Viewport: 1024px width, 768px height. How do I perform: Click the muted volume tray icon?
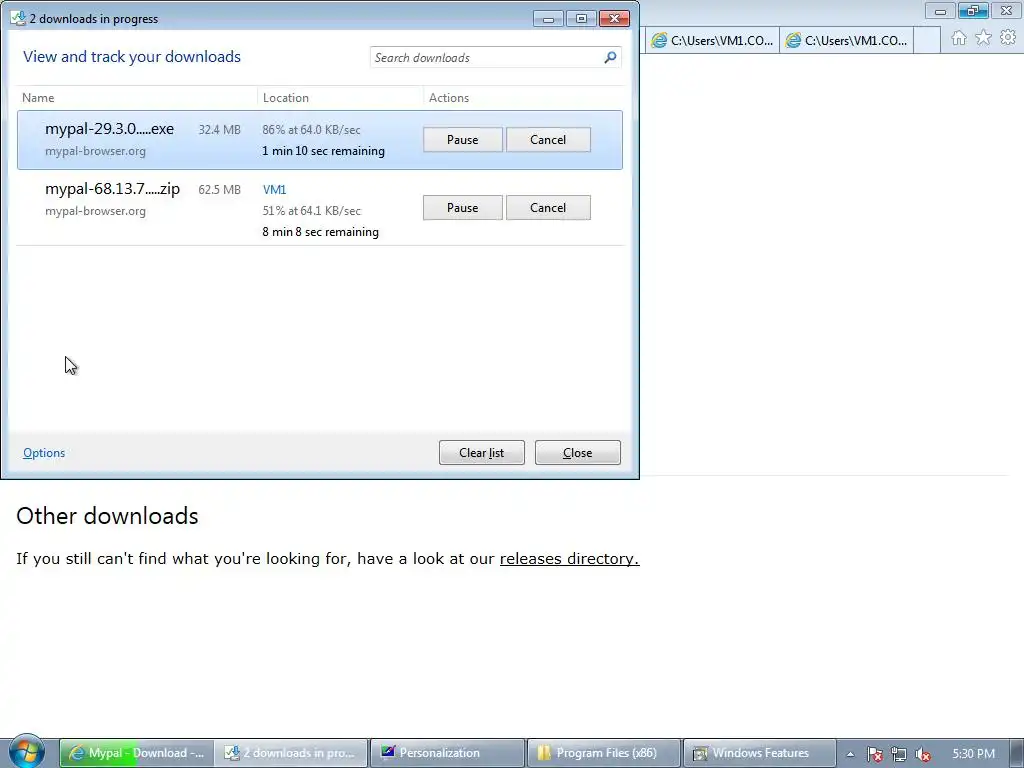(x=923, y=754)
